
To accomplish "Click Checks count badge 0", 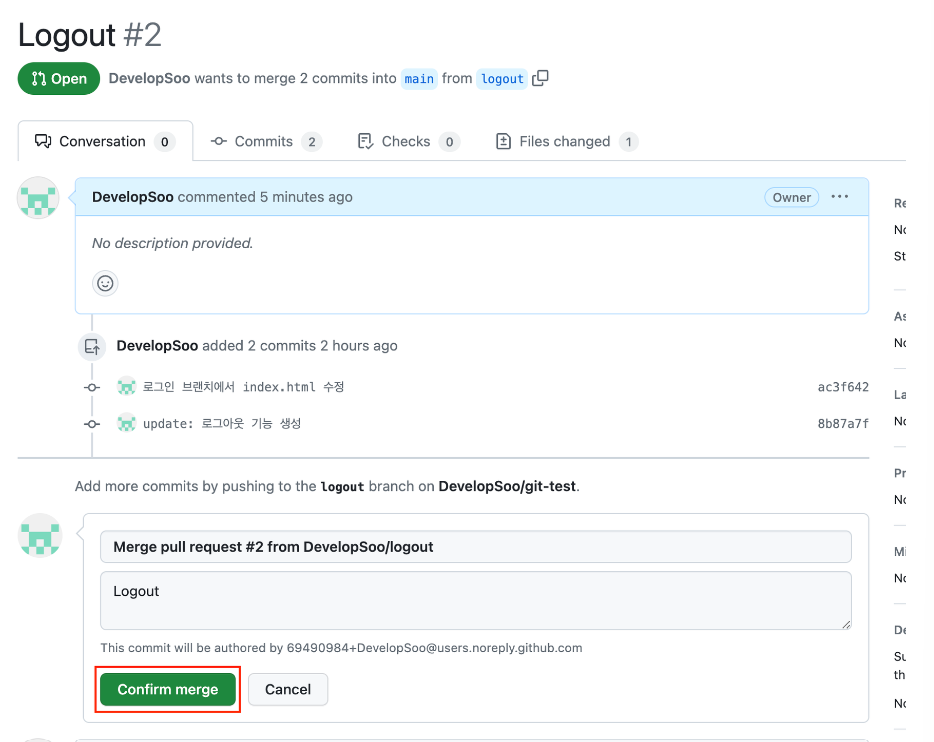I will (449, 142).
